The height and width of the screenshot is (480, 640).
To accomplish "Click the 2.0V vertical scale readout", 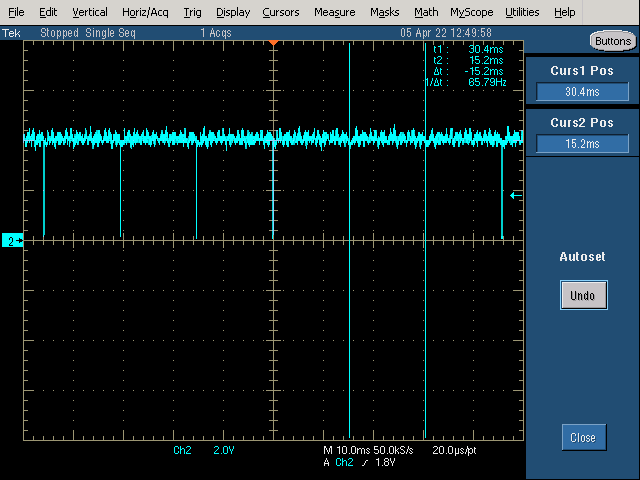I will [x=224, y=450].
